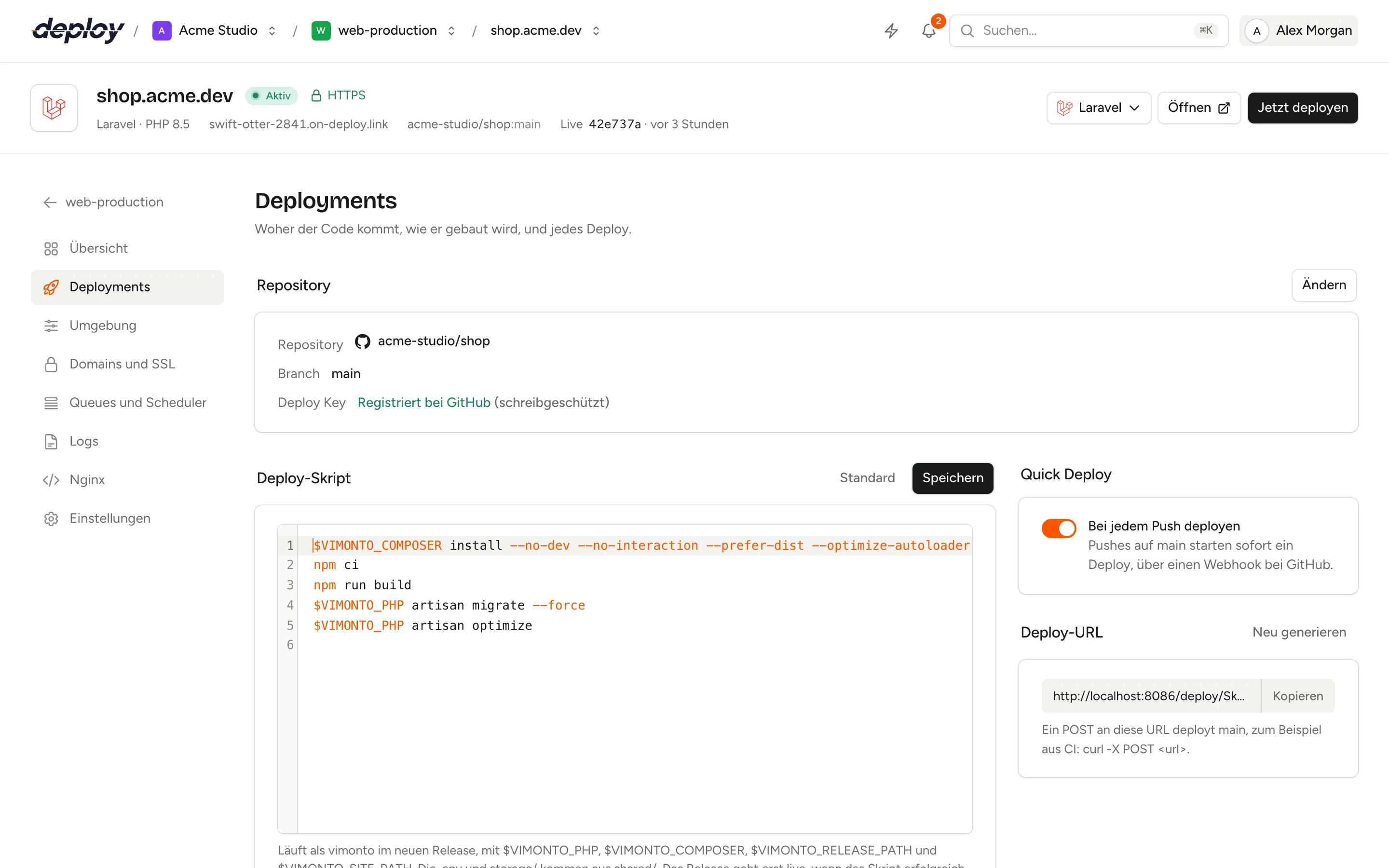Viewport: 1389px width, 868px height.
Task: Open the lightning bolt quick actions icon
Action: tap(891, 30)
